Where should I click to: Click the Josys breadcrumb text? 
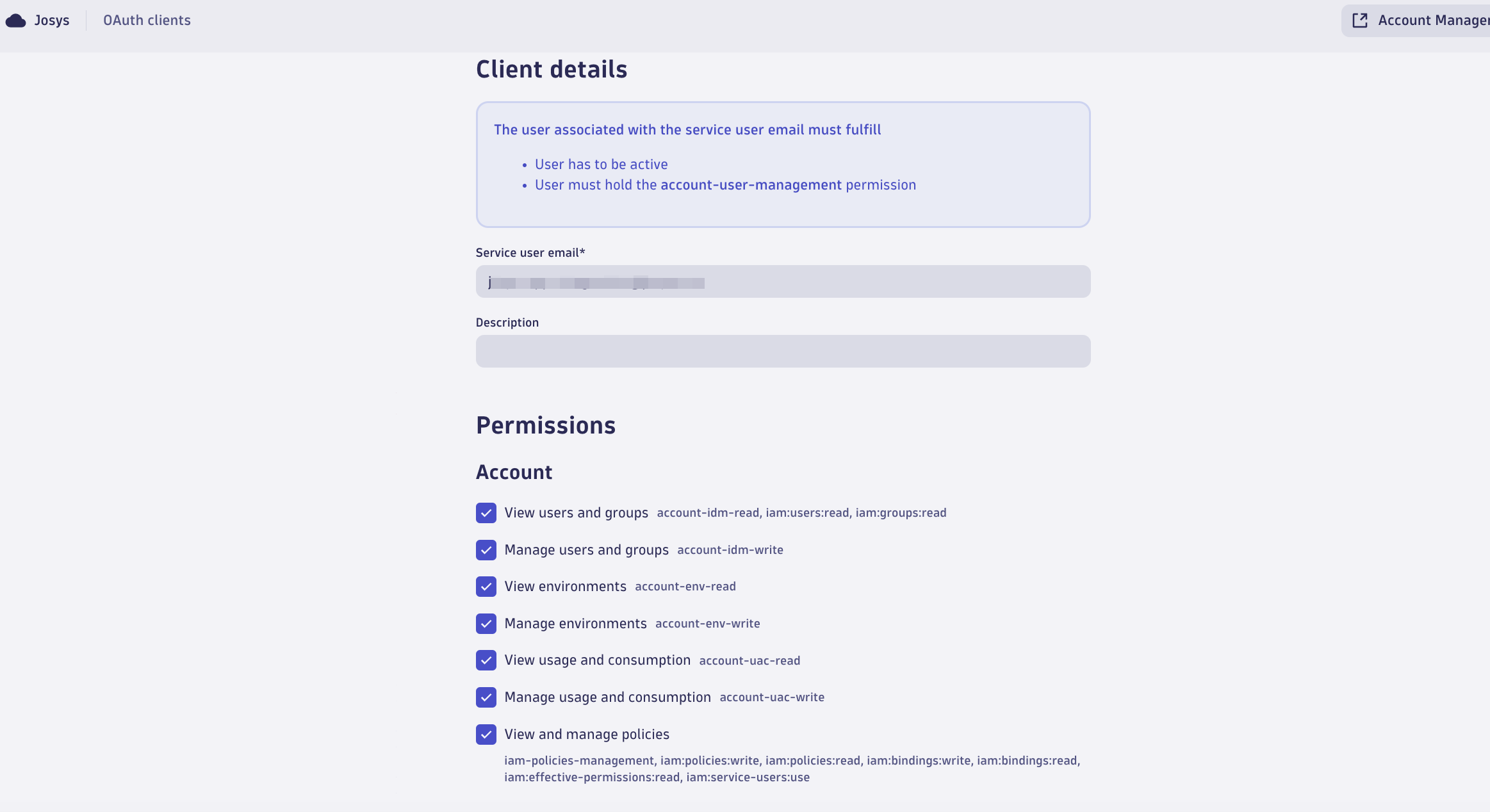[x=52, y=20]
